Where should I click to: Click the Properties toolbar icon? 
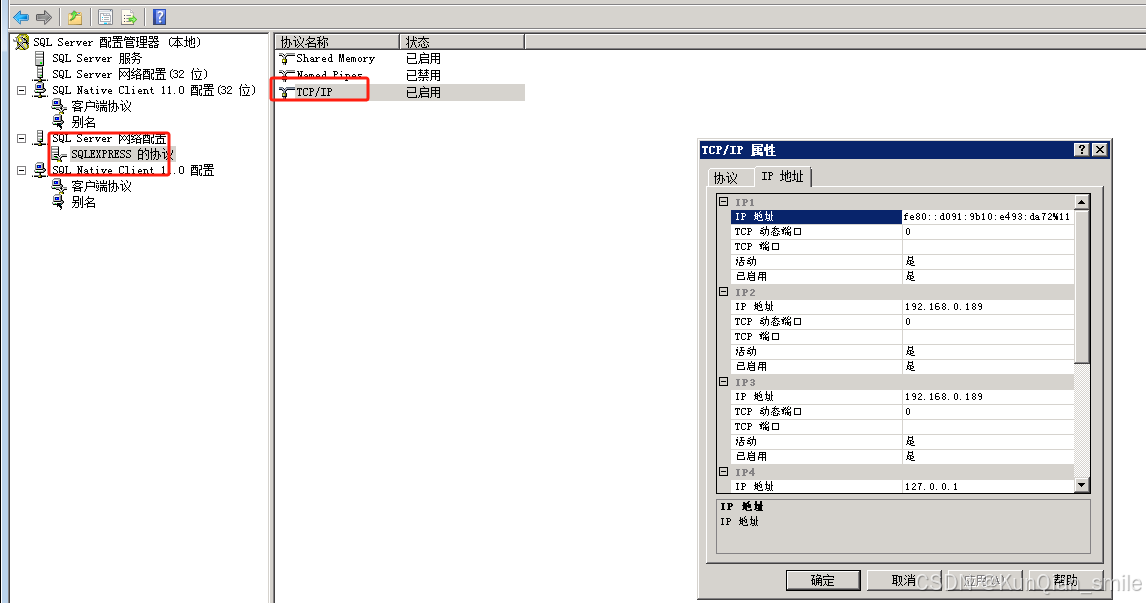pyautogui.click(x=105, y=17)
